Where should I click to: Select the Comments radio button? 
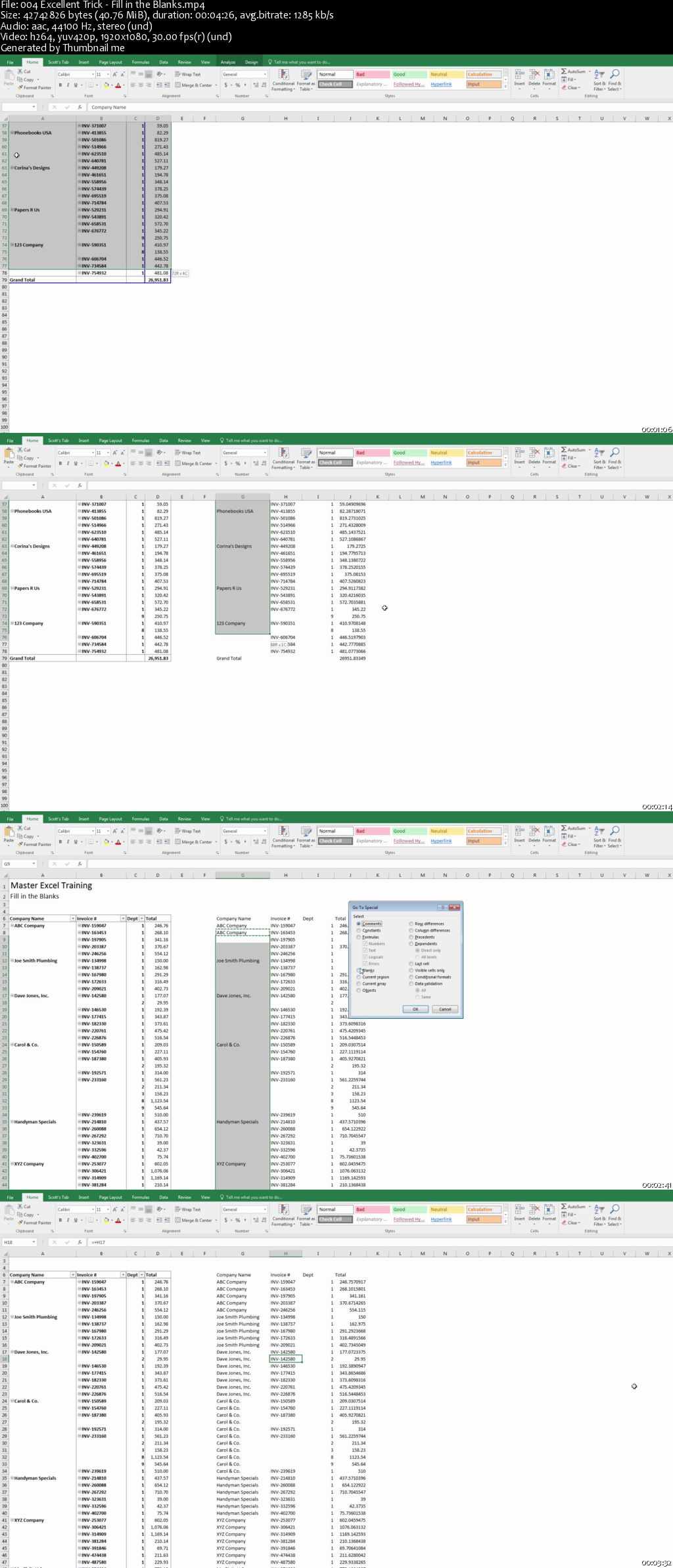[369, 924]
